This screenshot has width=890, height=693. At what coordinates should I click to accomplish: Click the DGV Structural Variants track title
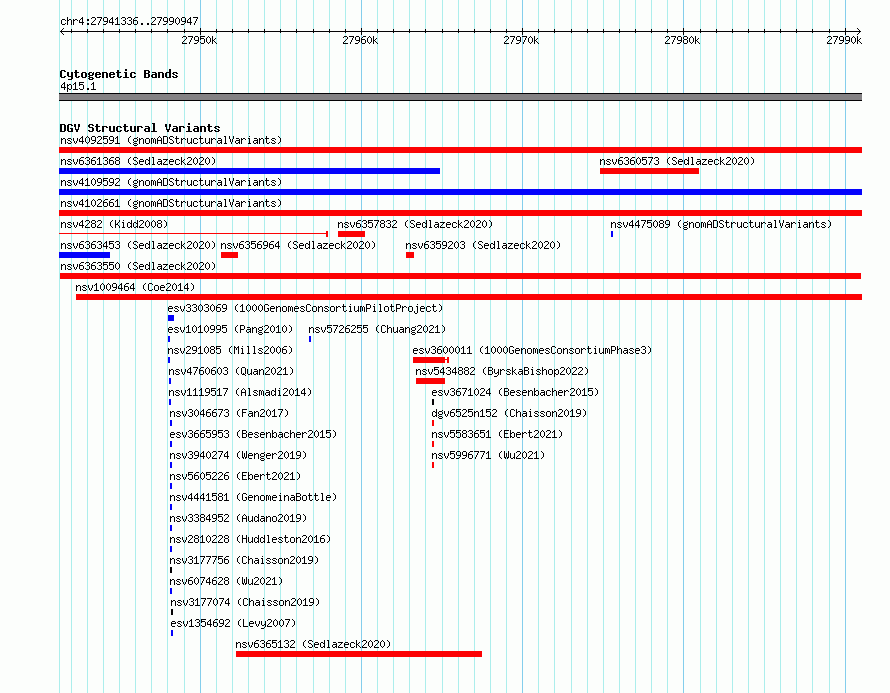click(x=140, y=128)
